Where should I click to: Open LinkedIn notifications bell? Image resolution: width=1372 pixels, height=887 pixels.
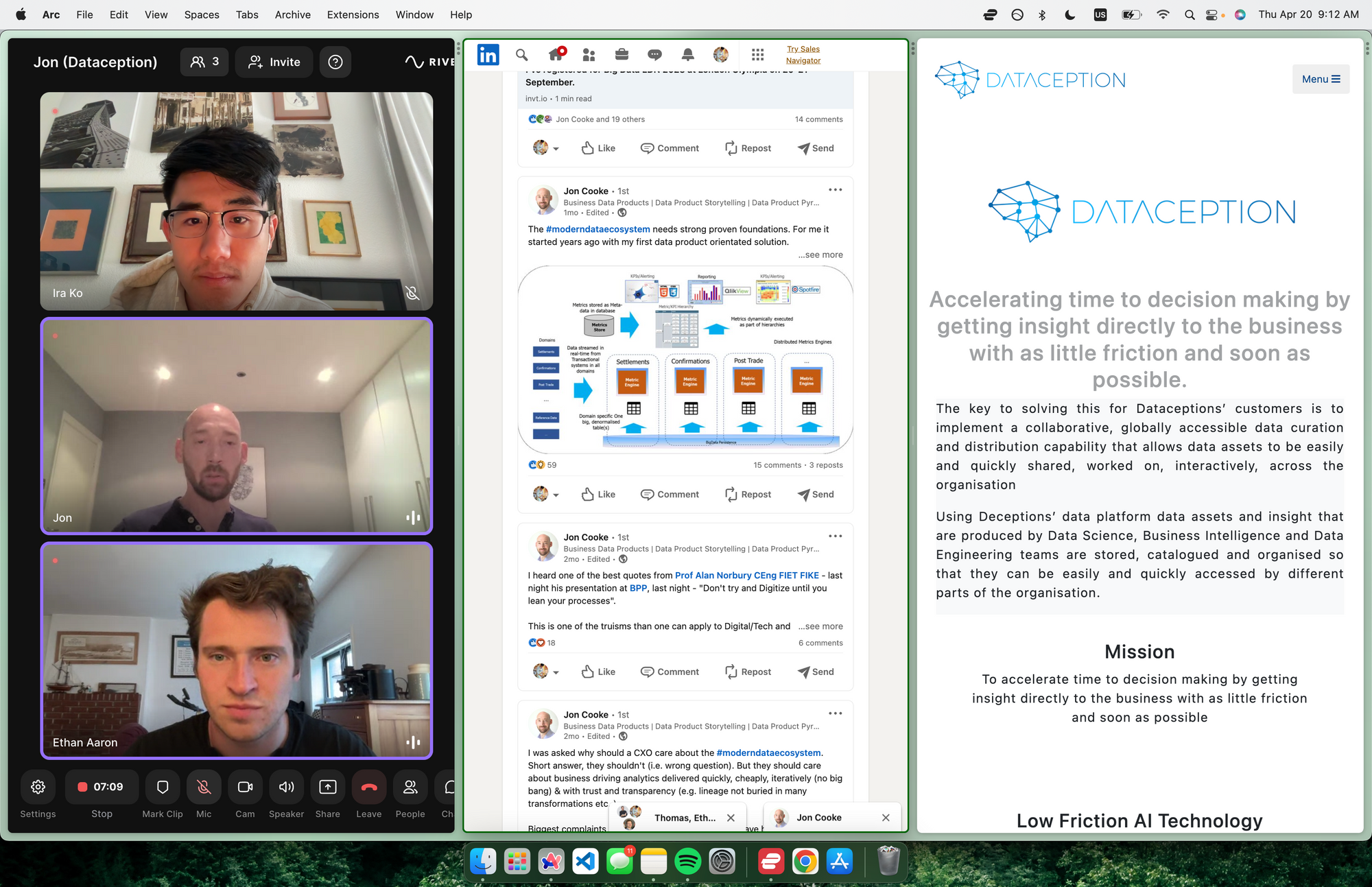(687, 55)
